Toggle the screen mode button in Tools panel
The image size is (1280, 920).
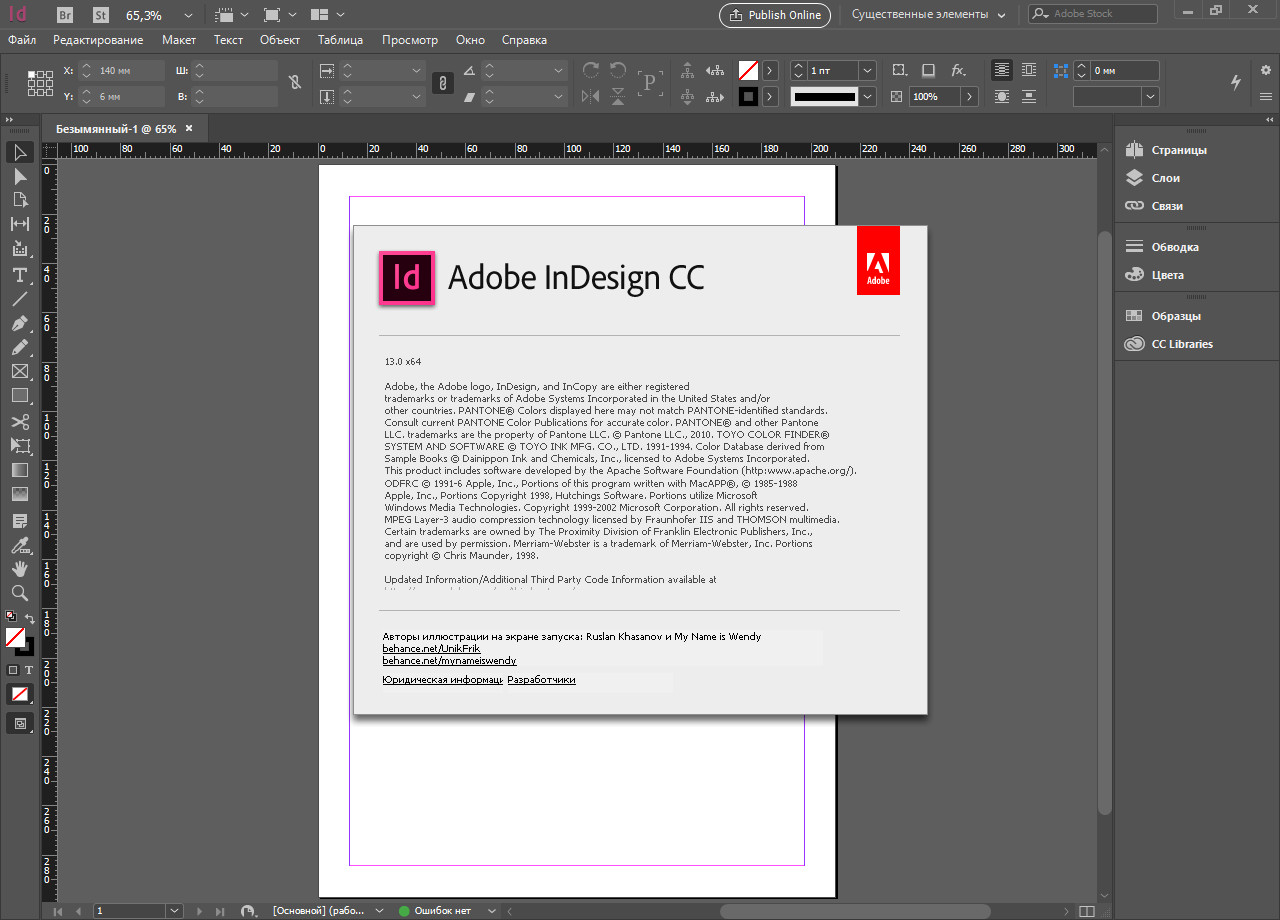[x=20, y=723]
